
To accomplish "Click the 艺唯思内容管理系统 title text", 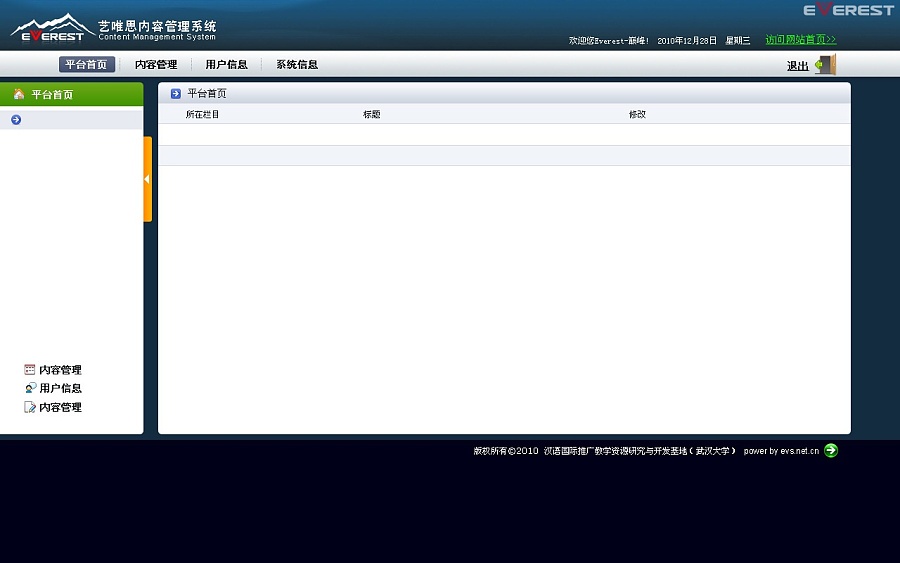I will tap(157, 26).
